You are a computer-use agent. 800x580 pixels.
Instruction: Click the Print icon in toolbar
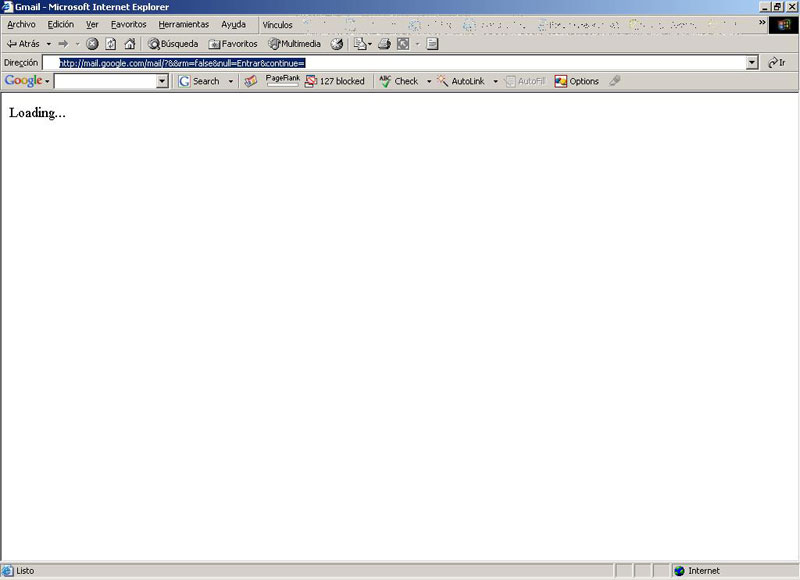pyautogui.click(x=384, y=44)
